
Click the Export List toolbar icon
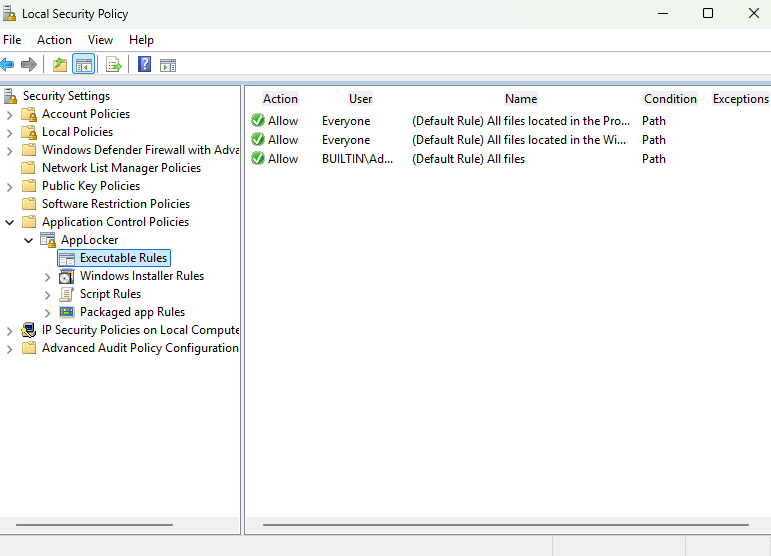[x=114, y=65]
